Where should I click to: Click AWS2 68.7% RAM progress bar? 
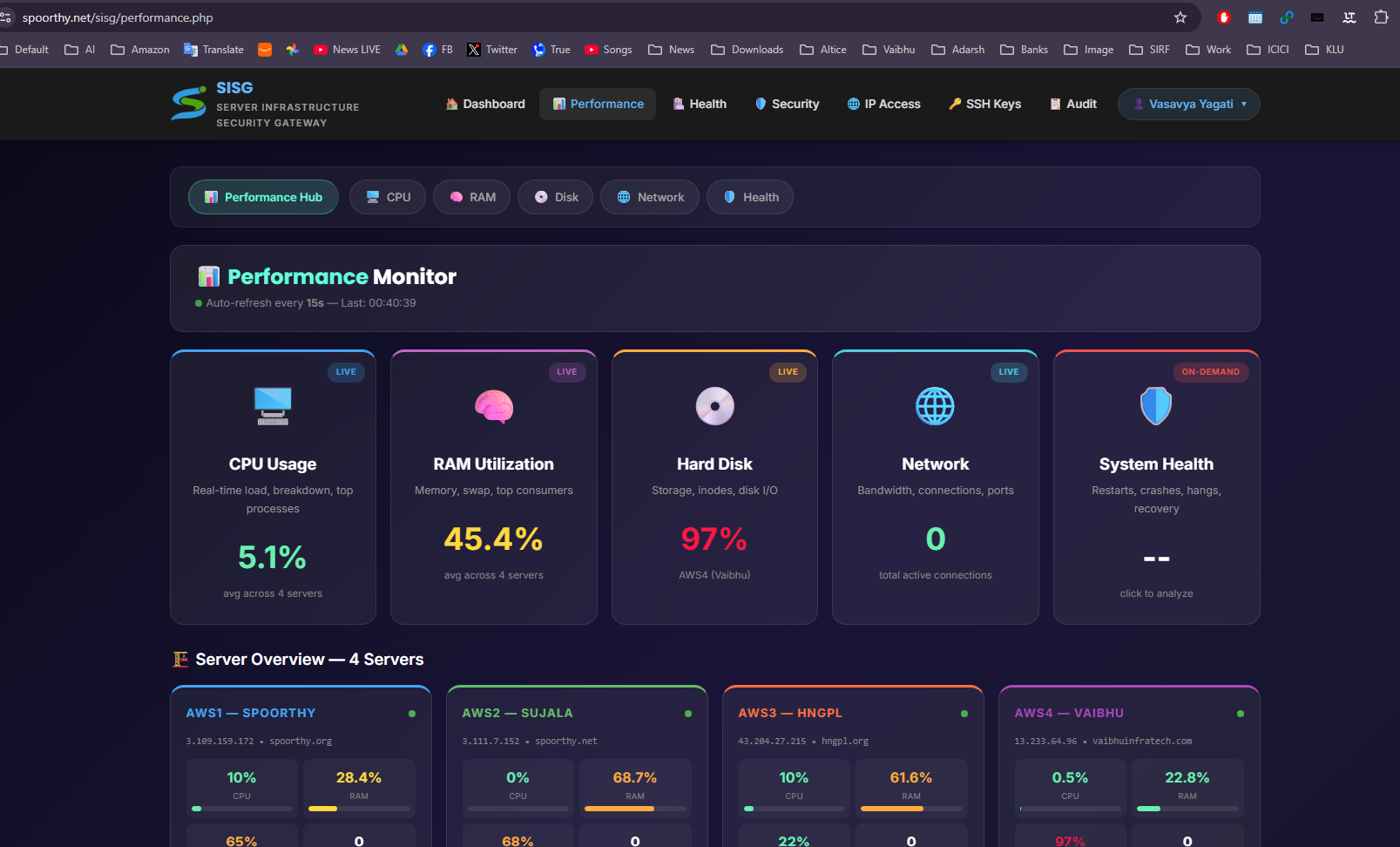pyautogui.click(x=635, y=809)
